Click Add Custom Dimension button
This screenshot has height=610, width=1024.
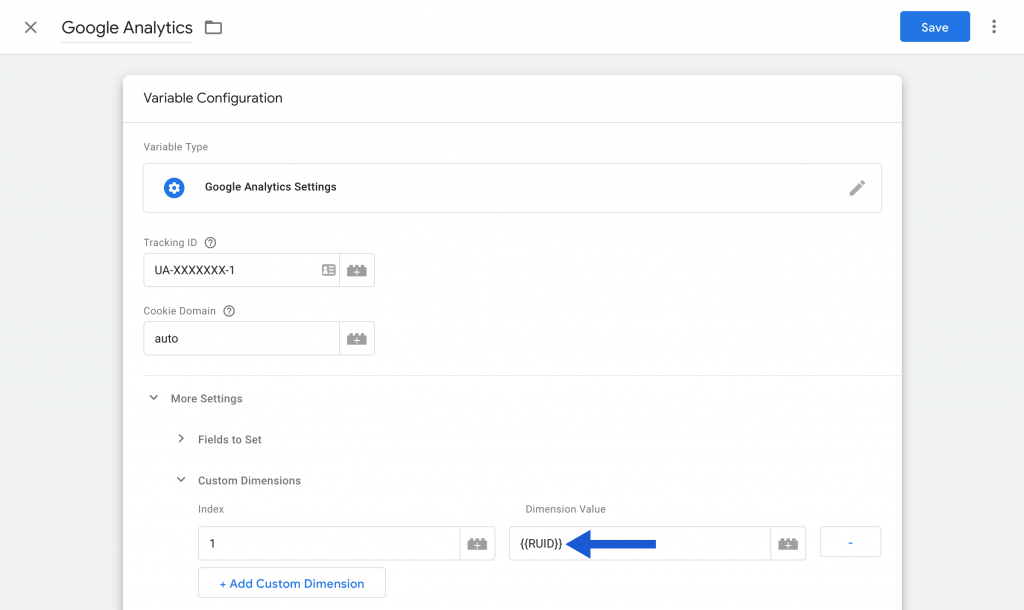(x=292, y=583)
